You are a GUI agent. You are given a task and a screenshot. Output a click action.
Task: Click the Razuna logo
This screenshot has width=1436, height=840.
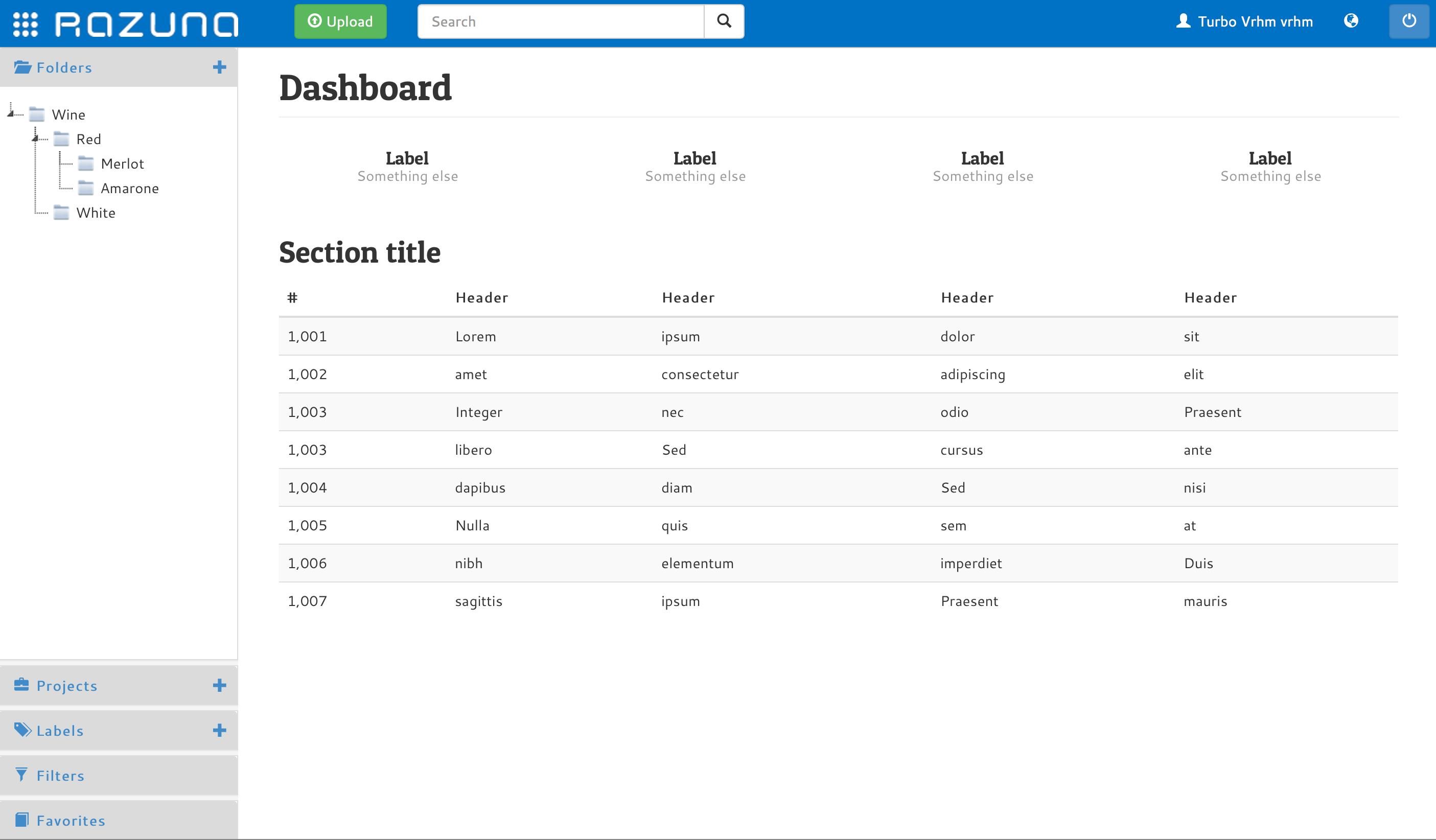(x=147, y=24)
